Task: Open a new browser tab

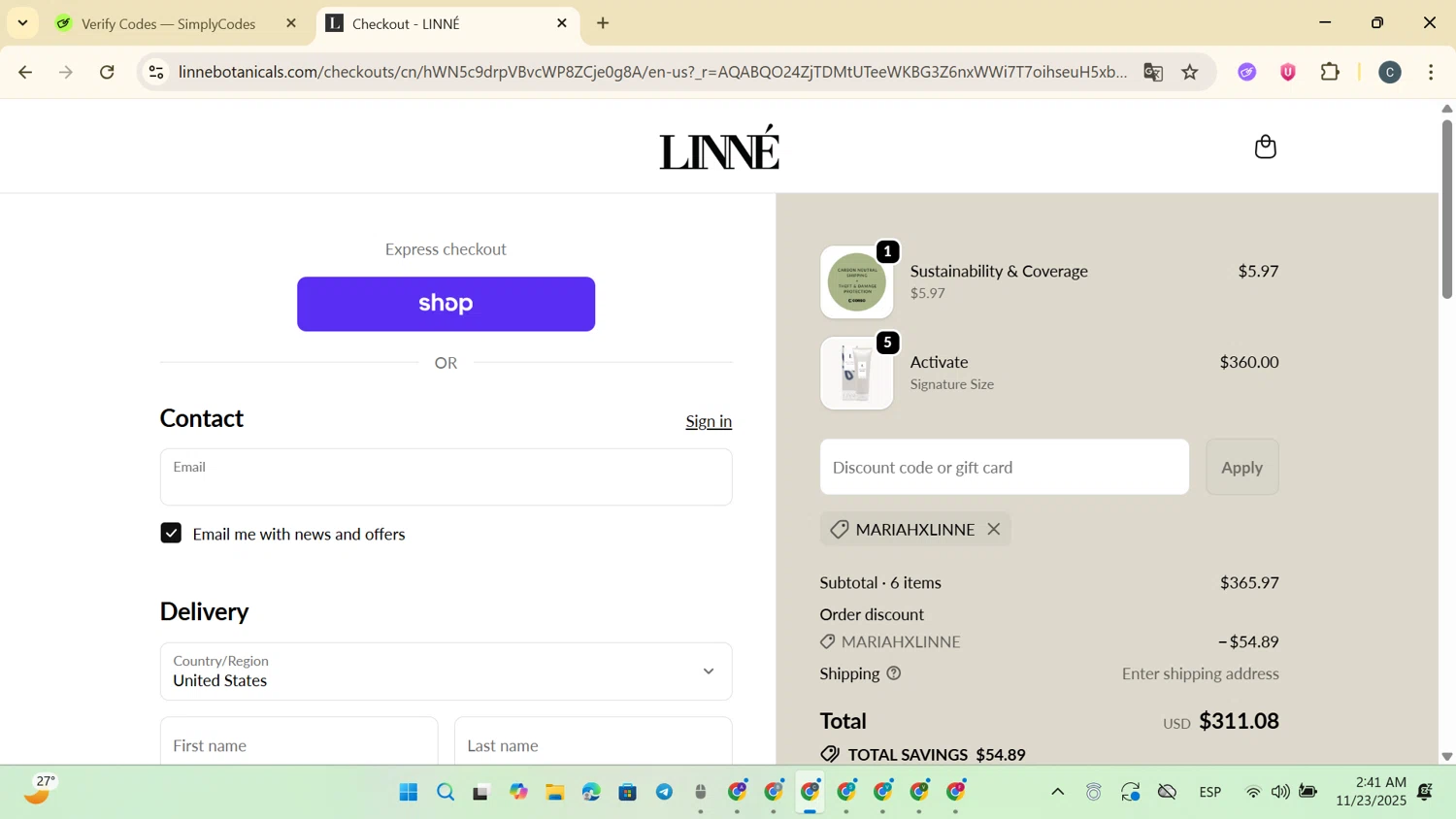Action: (x=603, y=23)
